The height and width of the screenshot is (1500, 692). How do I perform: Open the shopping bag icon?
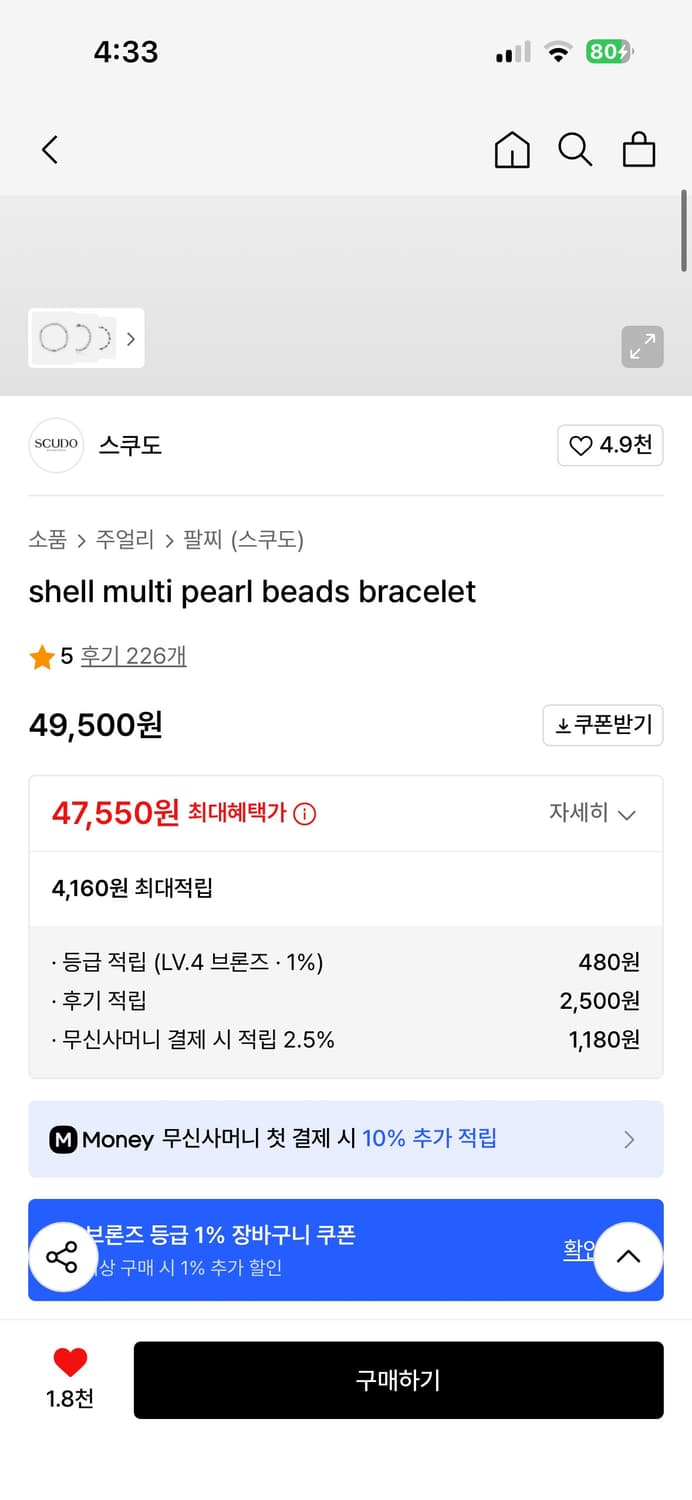639,149
